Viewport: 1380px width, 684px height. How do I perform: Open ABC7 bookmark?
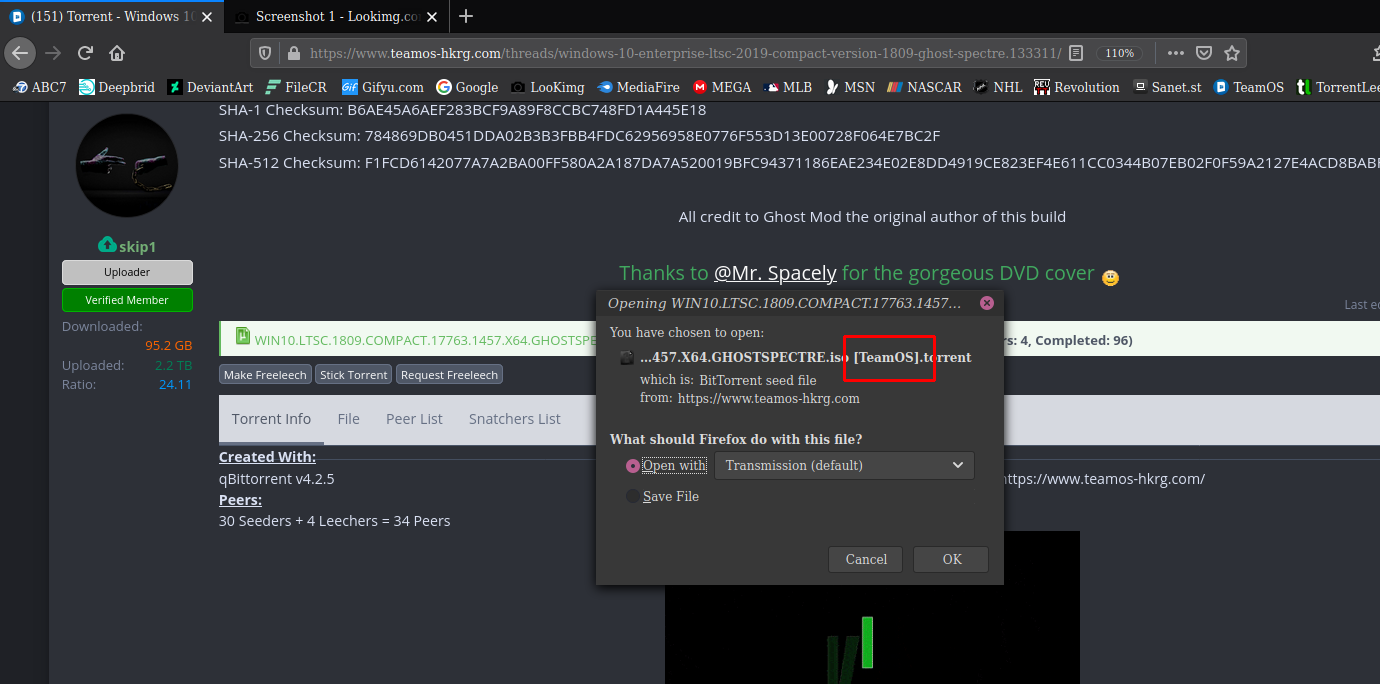click(40, 87)
